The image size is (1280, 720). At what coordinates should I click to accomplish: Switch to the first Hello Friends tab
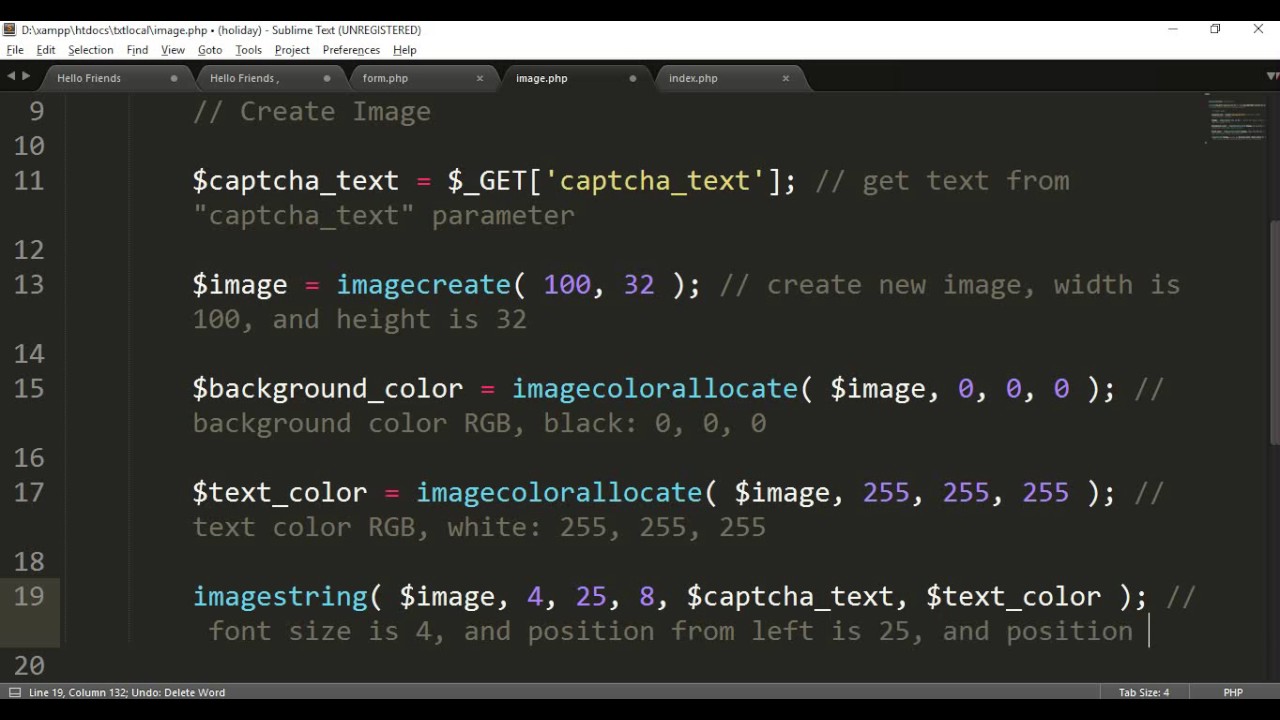tap(89, 78)
